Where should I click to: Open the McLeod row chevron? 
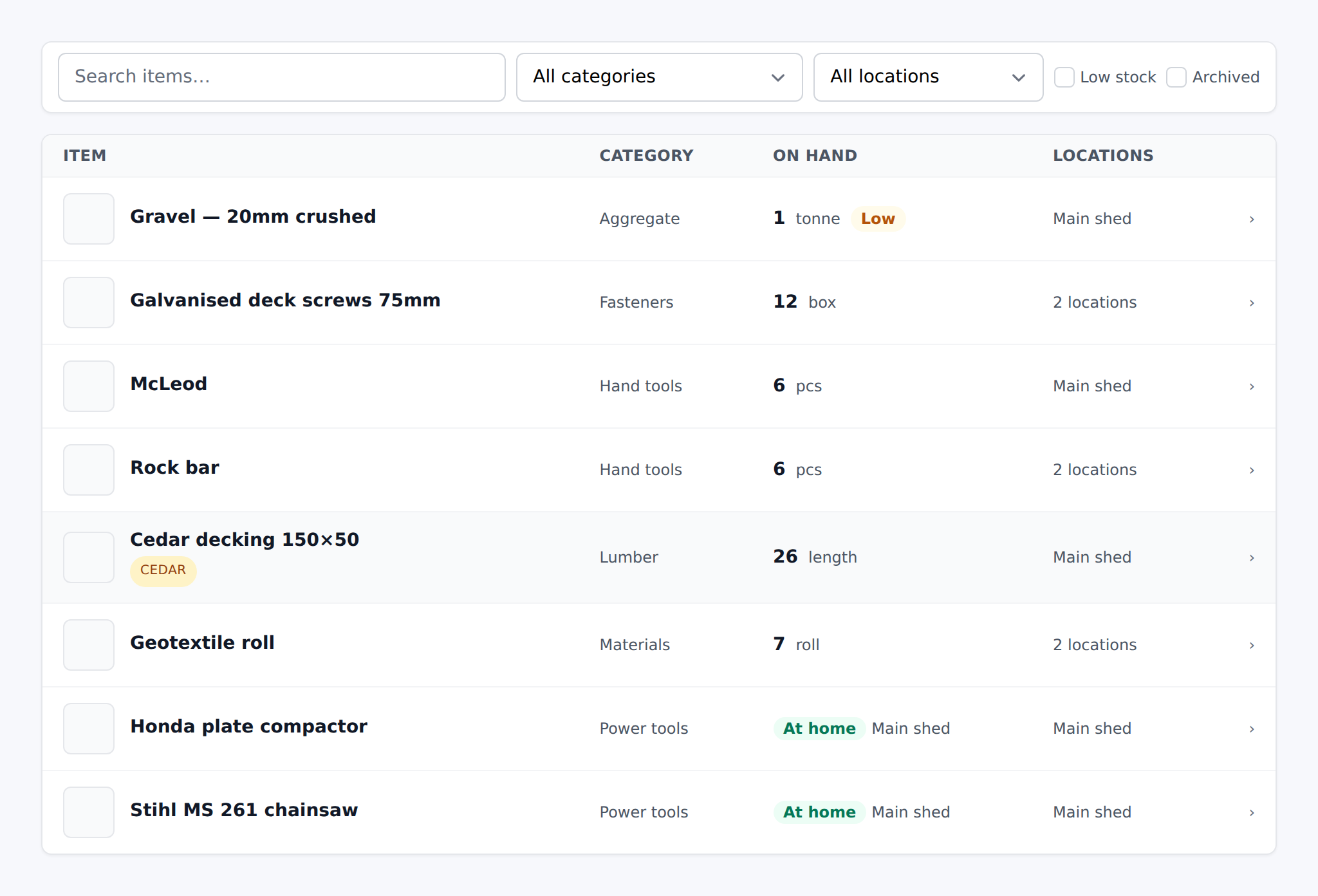pyautogui.click(x=1252, y=387)
